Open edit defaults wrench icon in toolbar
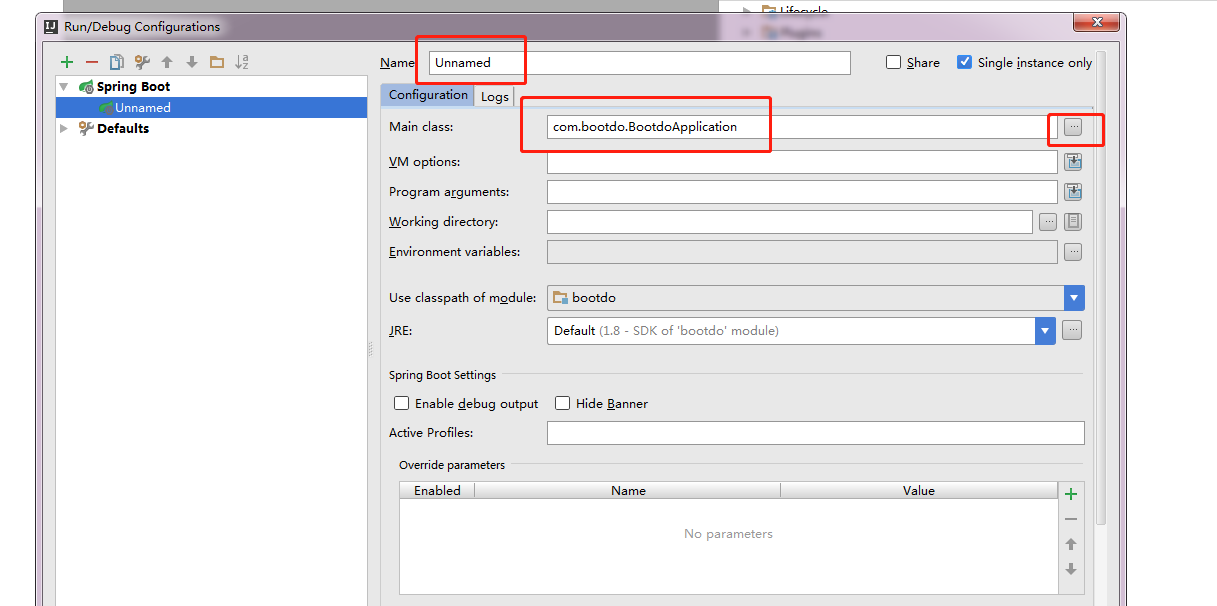Viewport: 1217px width, 606px height. (142, 62)
